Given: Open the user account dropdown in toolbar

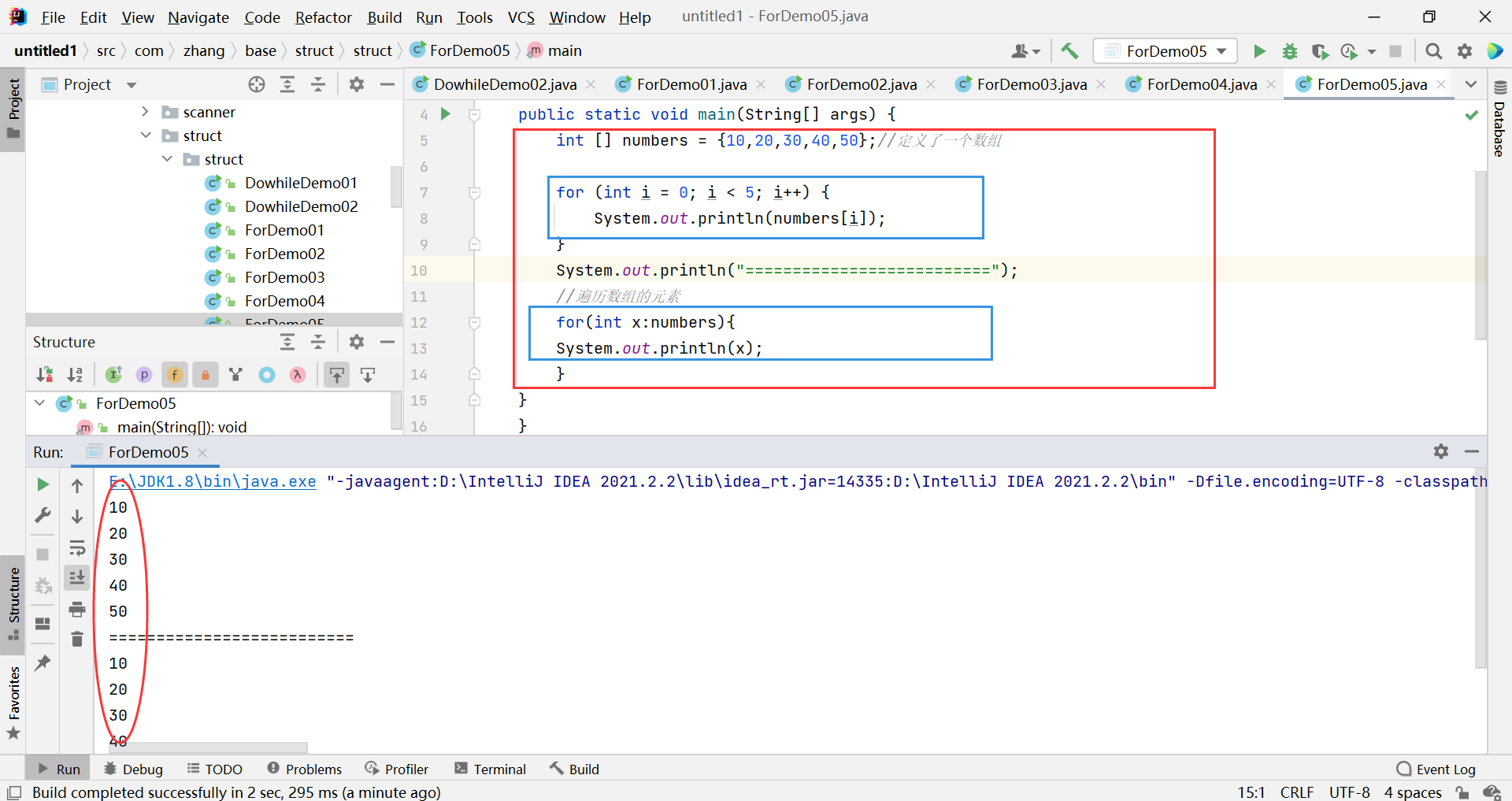Looking at the screenshot, I should (x=1026, y=51).
